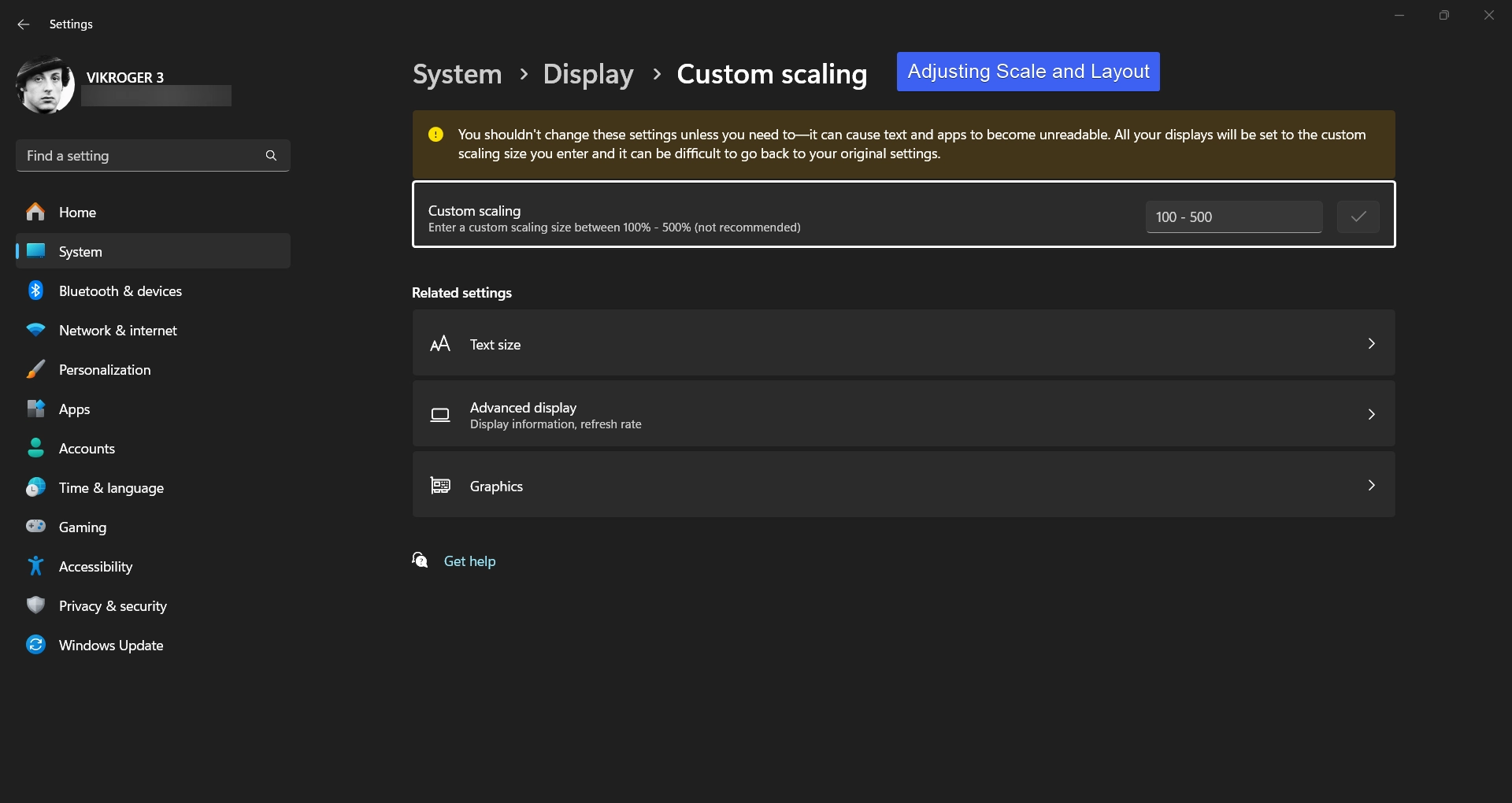The width and height of the screenshot is (1512, 803).
Task: Close the Settings window
Action: pos(1488,15)
